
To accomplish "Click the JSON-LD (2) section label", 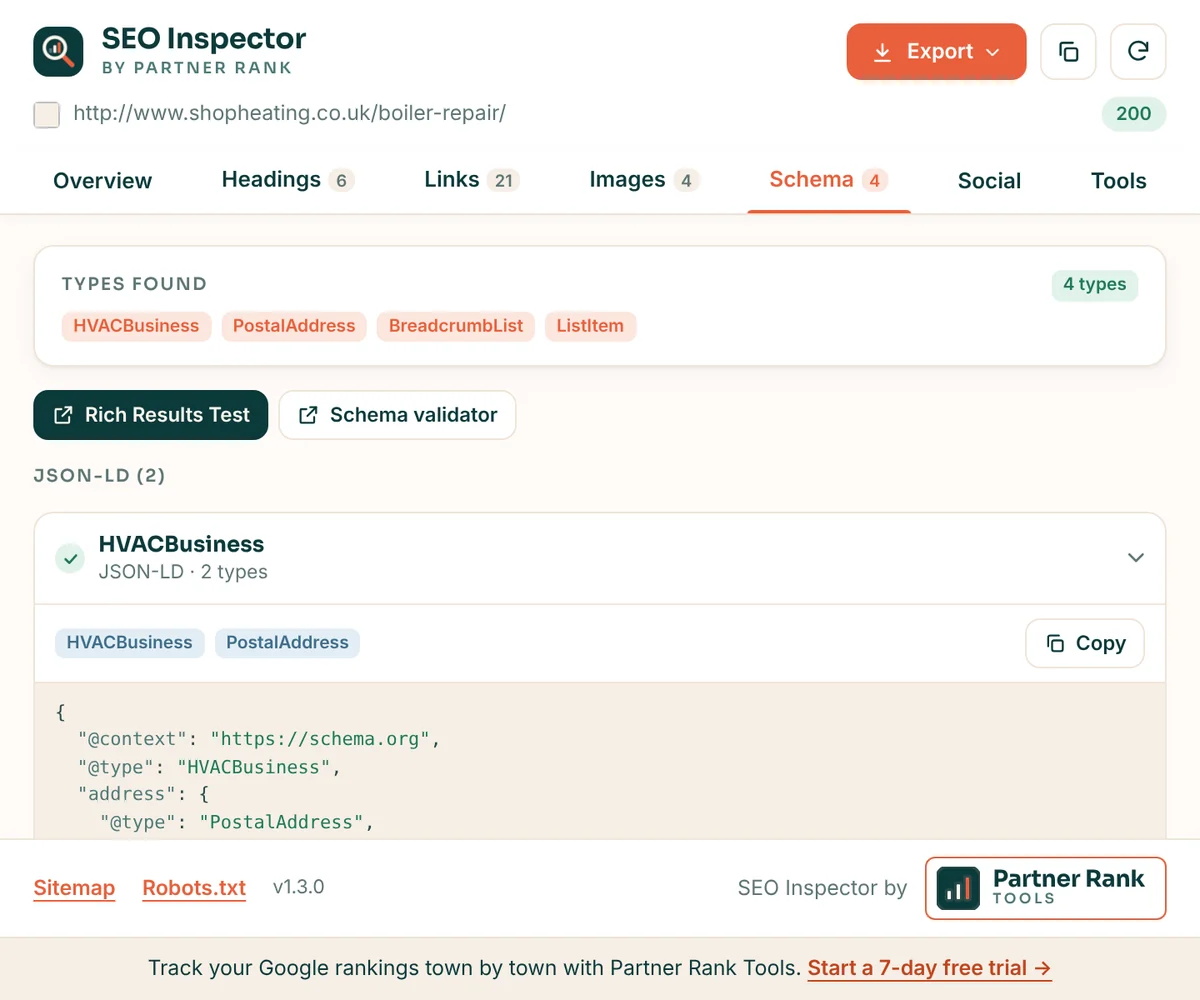I will point(99,476).
